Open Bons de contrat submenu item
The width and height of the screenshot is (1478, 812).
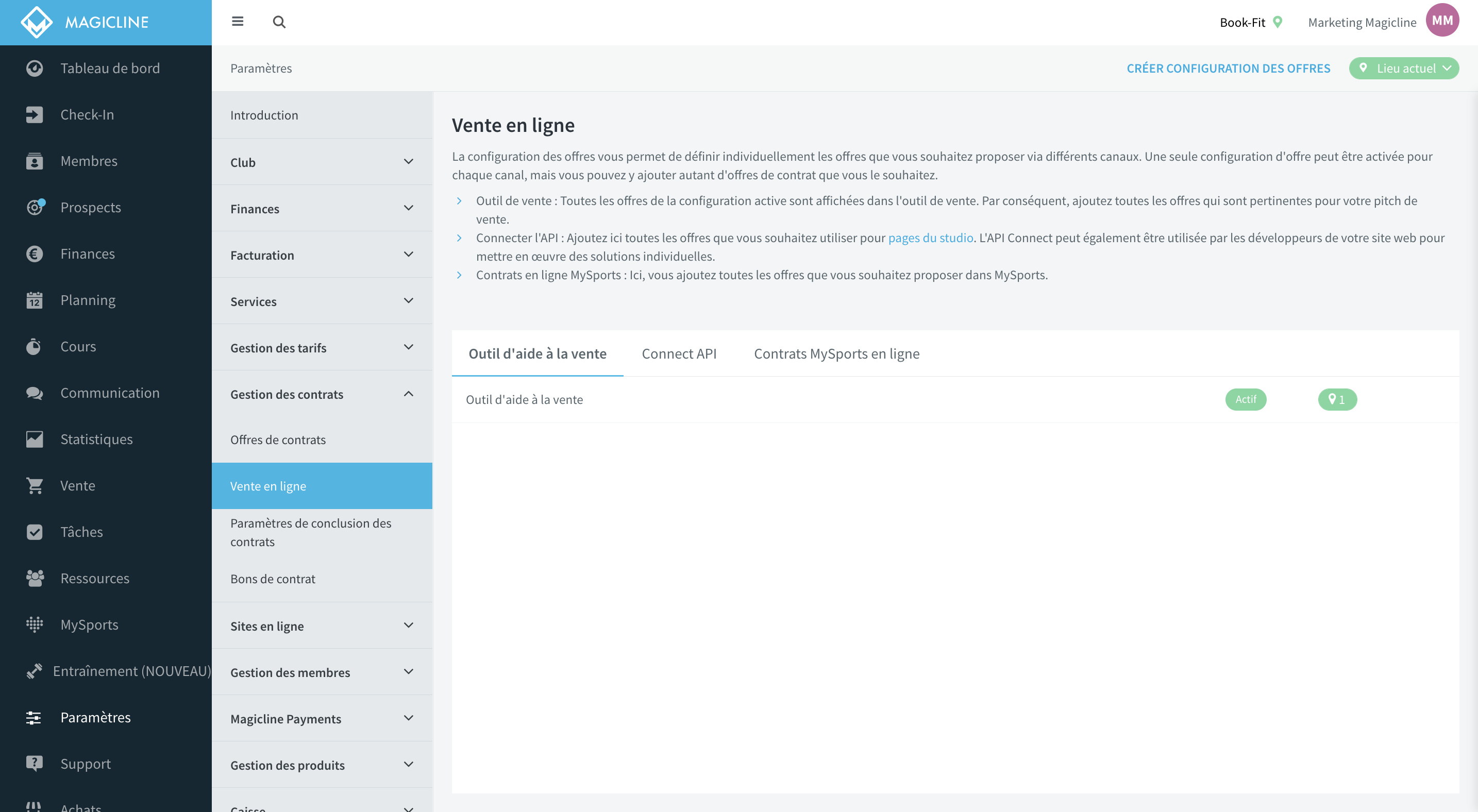[322, 579]
